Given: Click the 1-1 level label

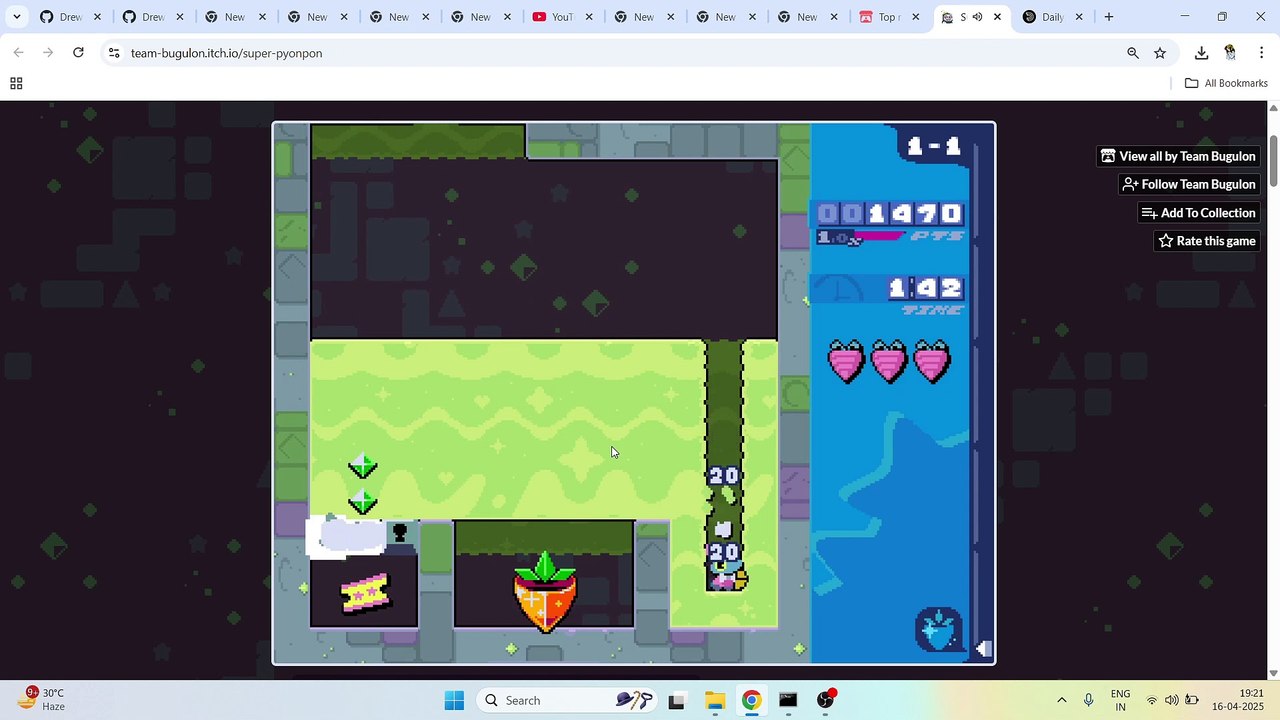Looking at the screenshot, I should (933, 146).
